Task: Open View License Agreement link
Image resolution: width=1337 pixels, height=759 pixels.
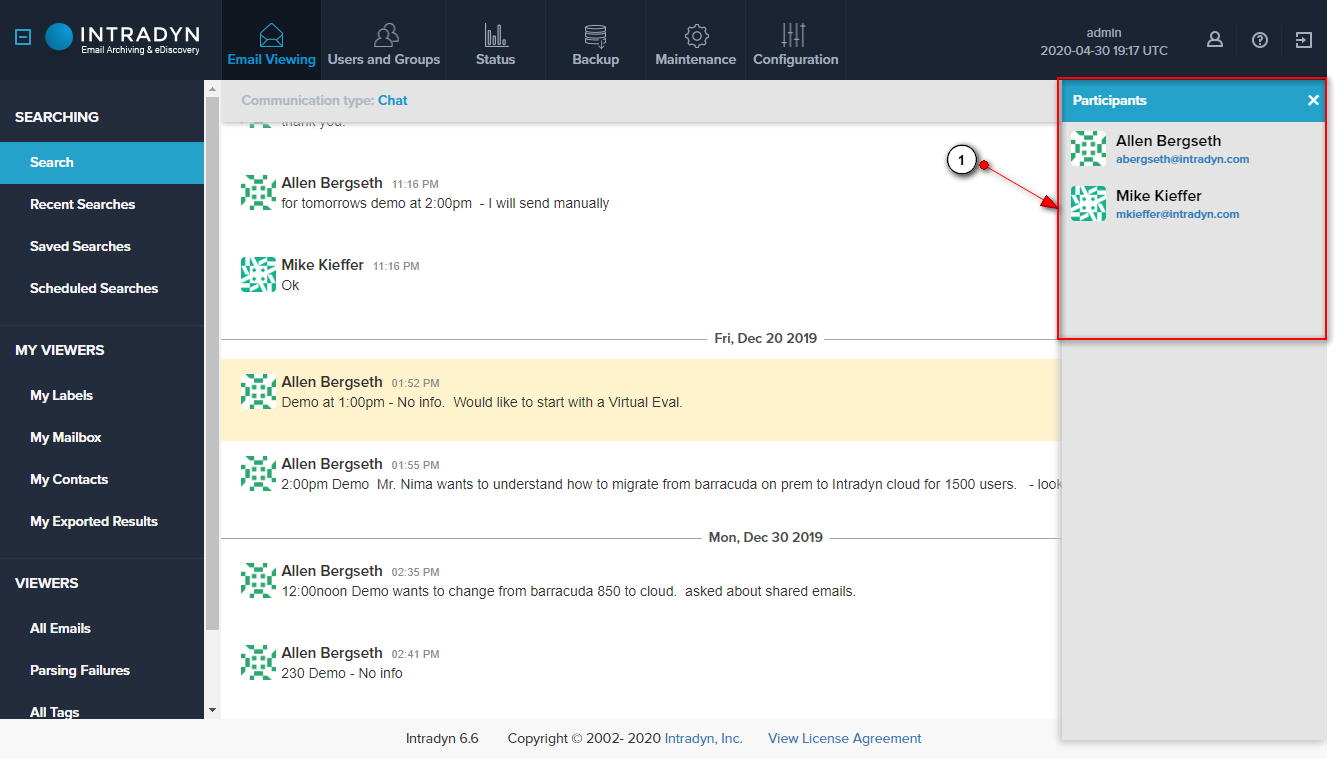Action: [845, 738]
